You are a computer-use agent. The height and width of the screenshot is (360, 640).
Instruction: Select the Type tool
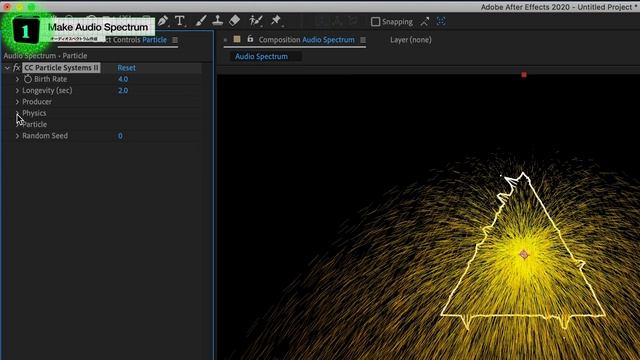pyautogui.click(x=180, y=21)
